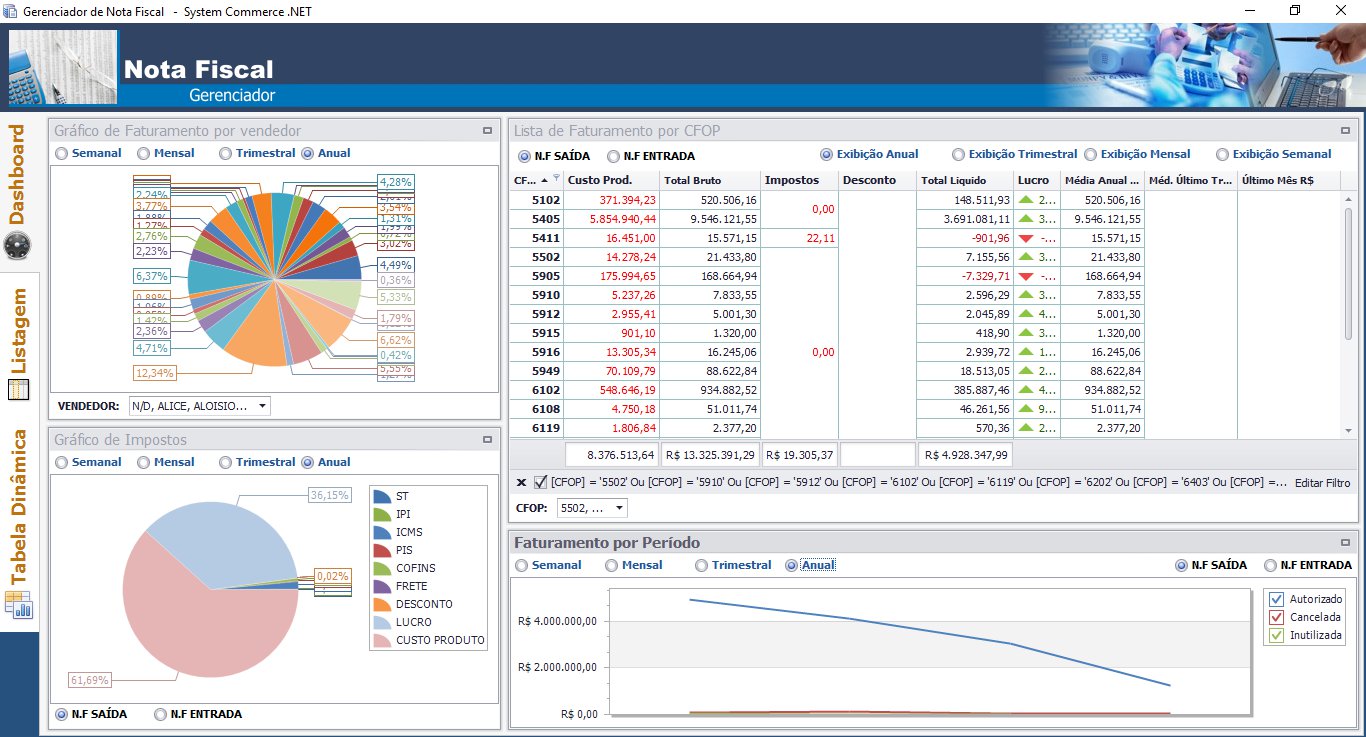The image size is (1366, 737).
Task: Select Exibição Trimestral radio button
Action: [x=959, y=155]
